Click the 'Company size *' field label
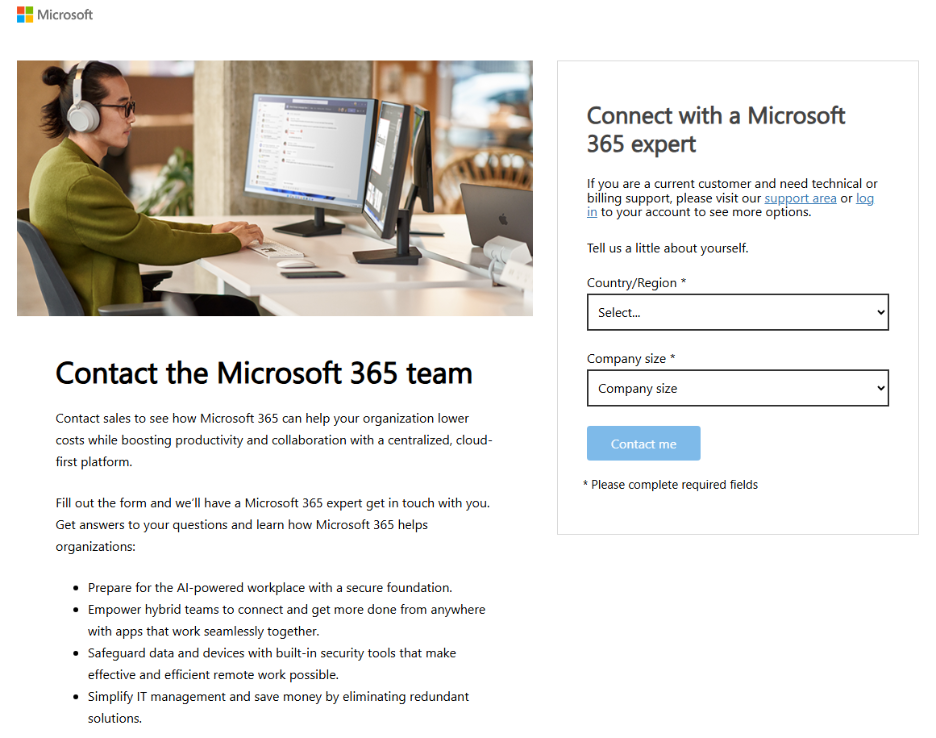The width and height of the screenshot is (936, 738). click(x=631, y=359)
